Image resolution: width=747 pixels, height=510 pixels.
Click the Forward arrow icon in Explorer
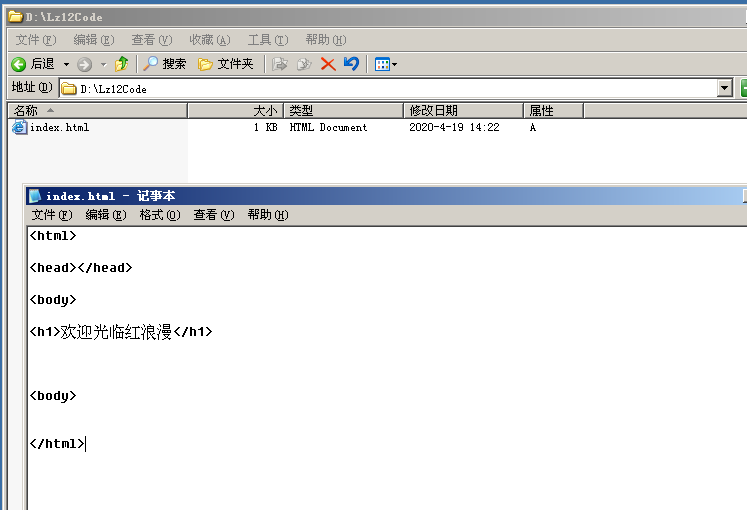tap(84, 64)
